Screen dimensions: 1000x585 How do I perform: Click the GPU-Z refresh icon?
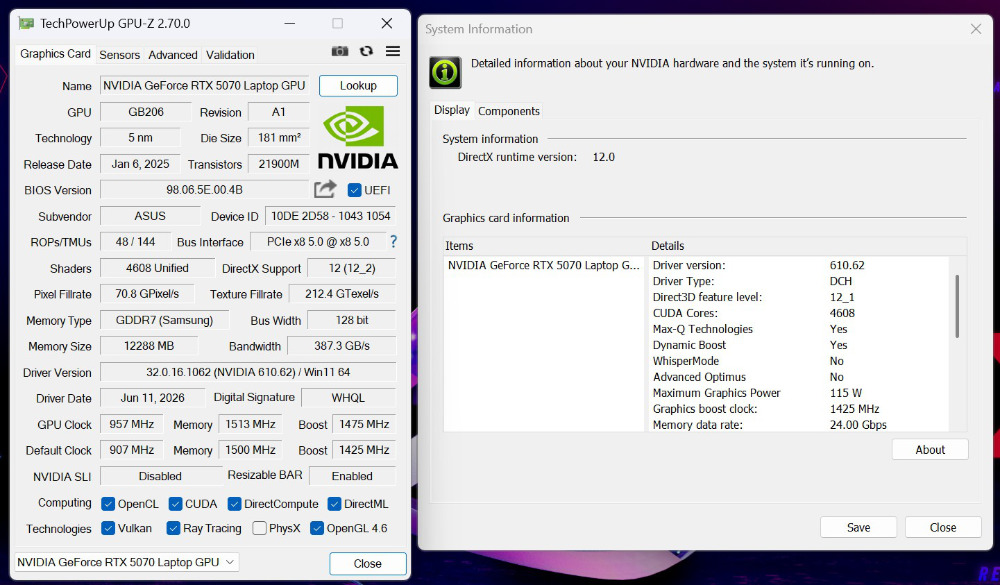366,51
